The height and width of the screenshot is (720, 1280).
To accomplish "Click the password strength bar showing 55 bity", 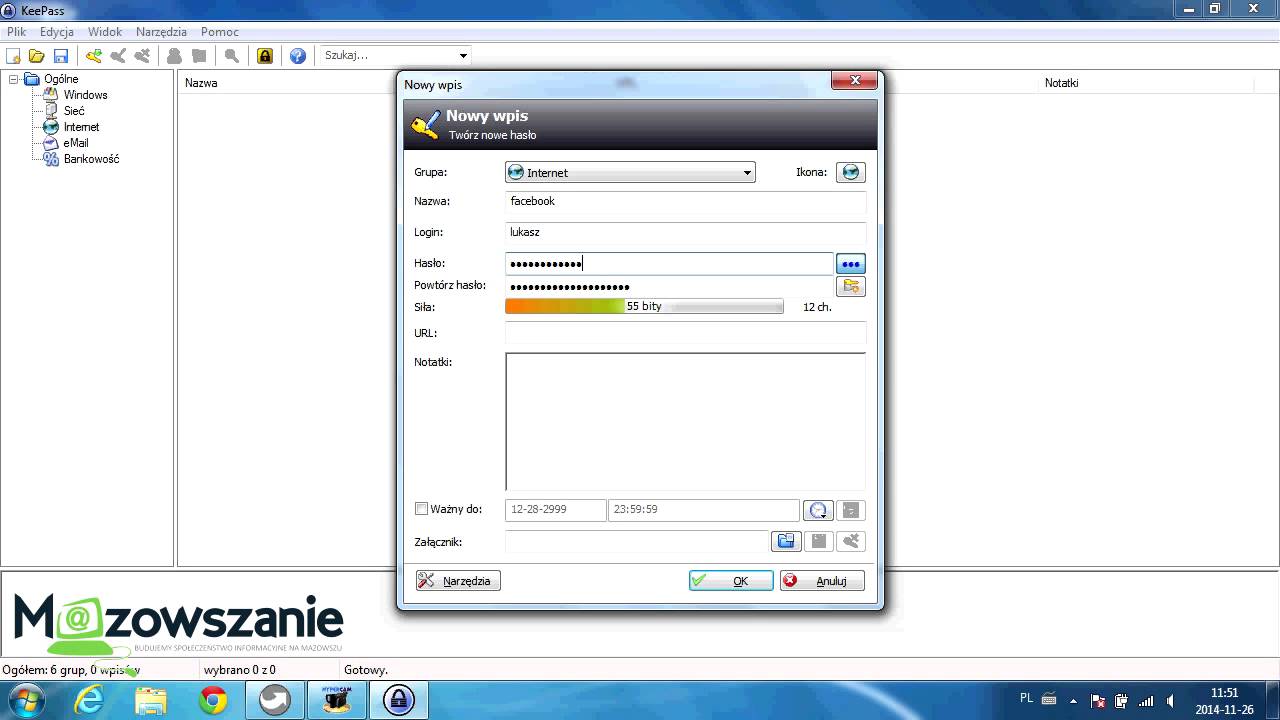I will (x=644, y=306).
